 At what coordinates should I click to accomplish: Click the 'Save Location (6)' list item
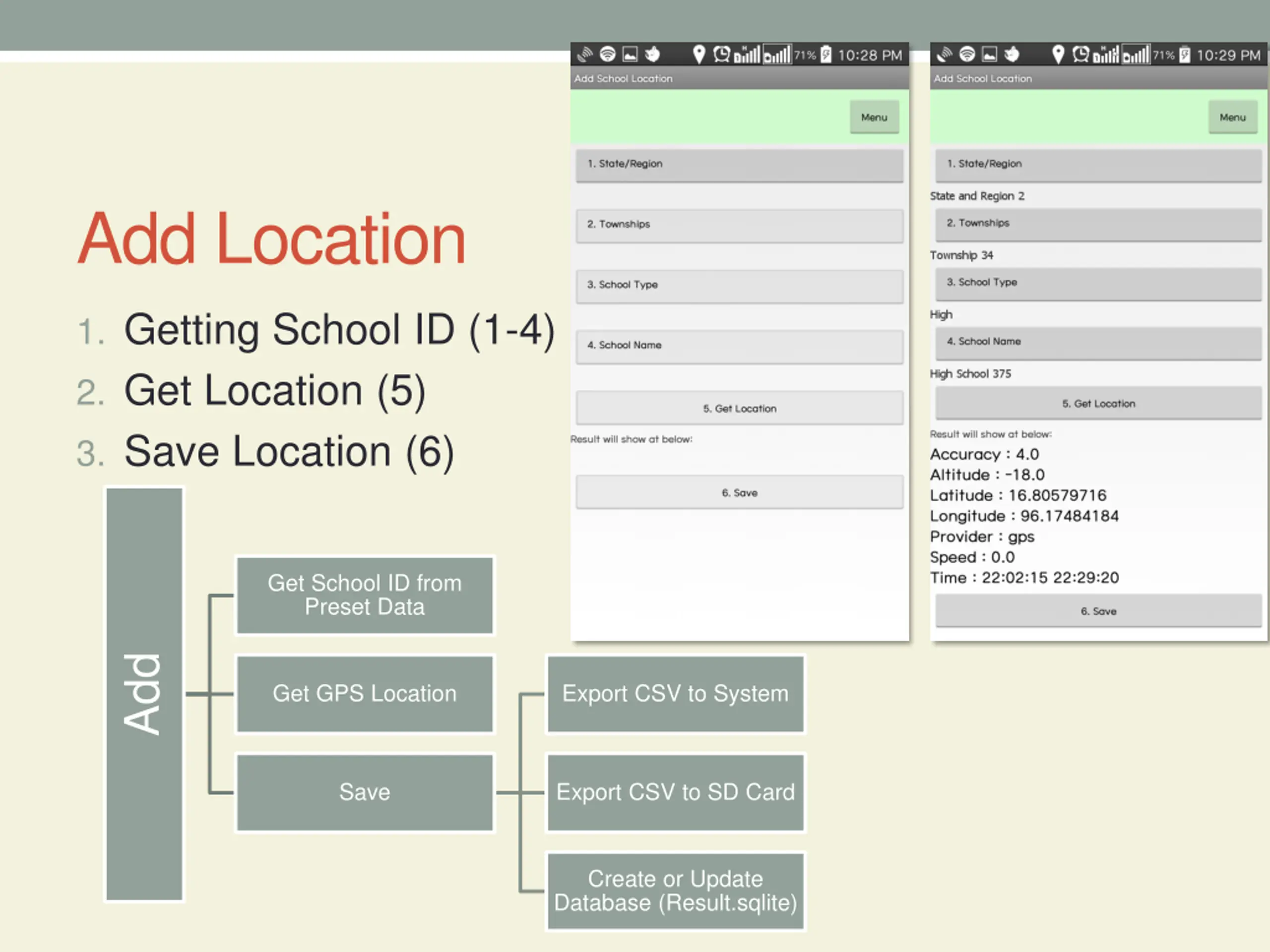[289, 452]
